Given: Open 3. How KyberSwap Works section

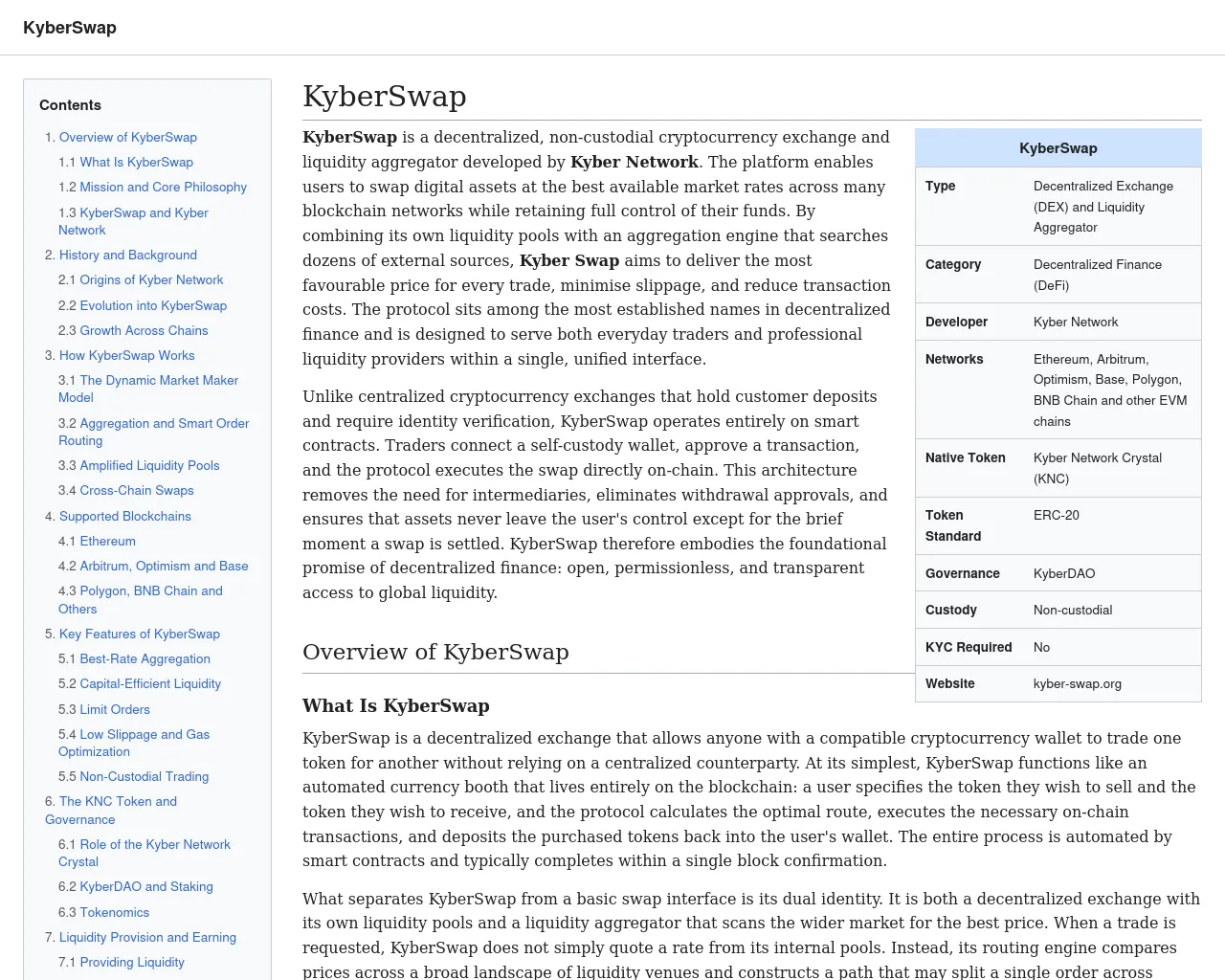Looking at the screenshot, I should (x=126, y=355).
